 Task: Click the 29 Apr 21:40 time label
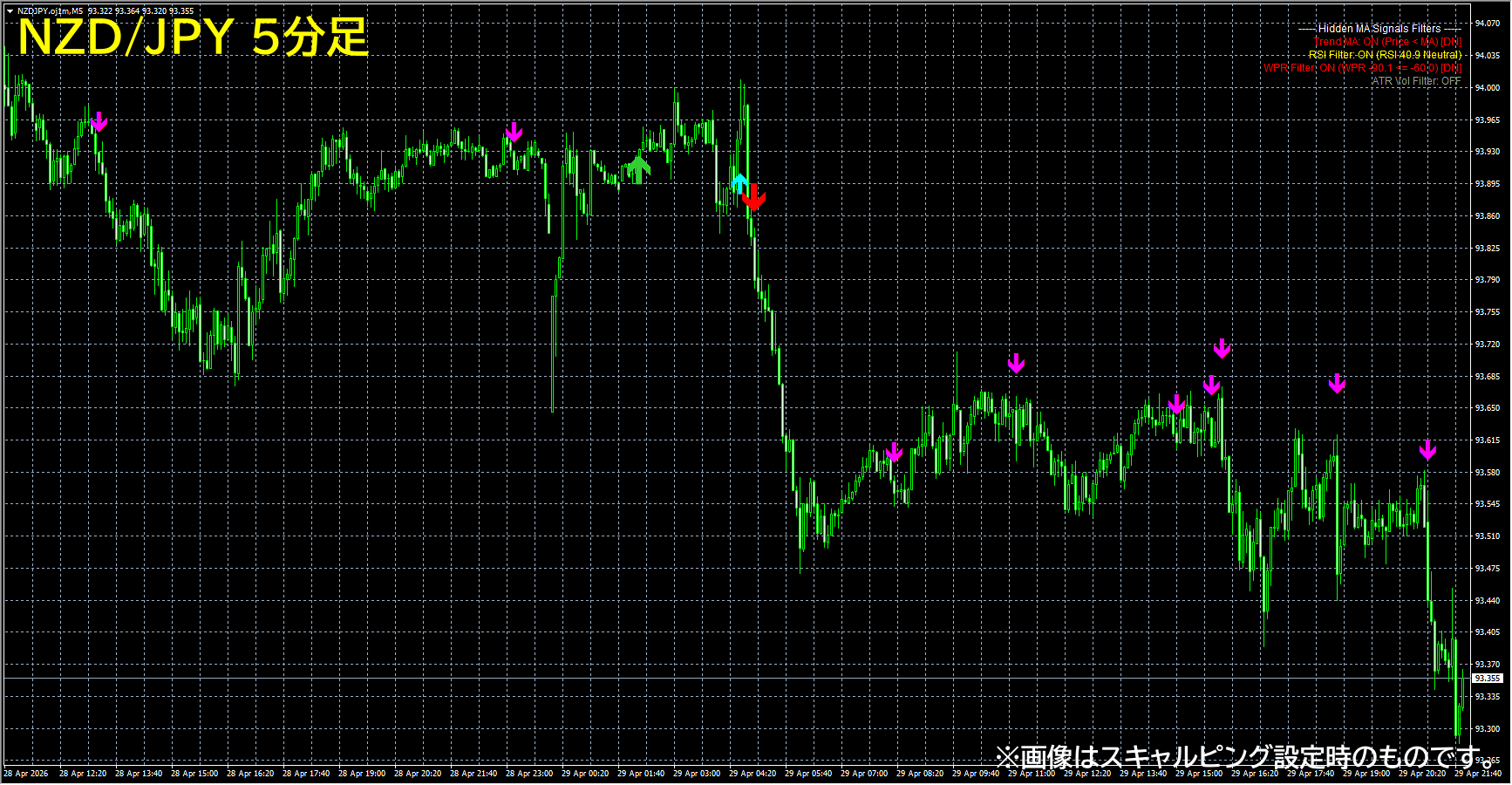click(x=1478, y=774)
